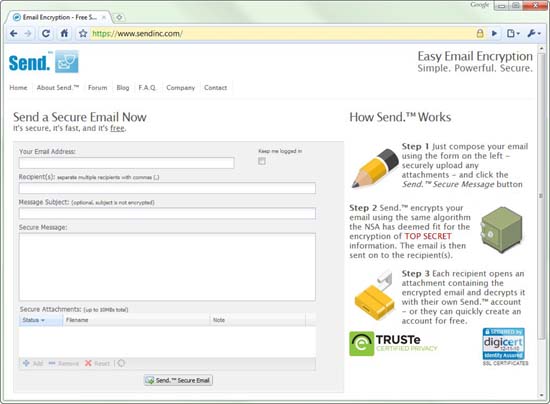550x404 pixels.
Task: Click the Send. logo
Action: coord(30,63)
